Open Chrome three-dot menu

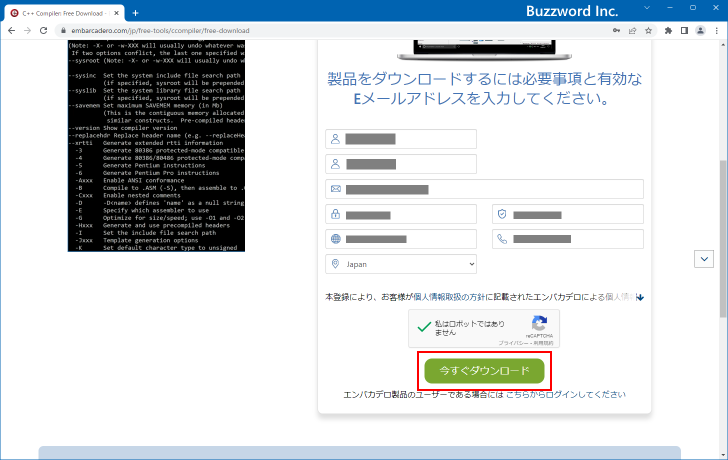717,31
